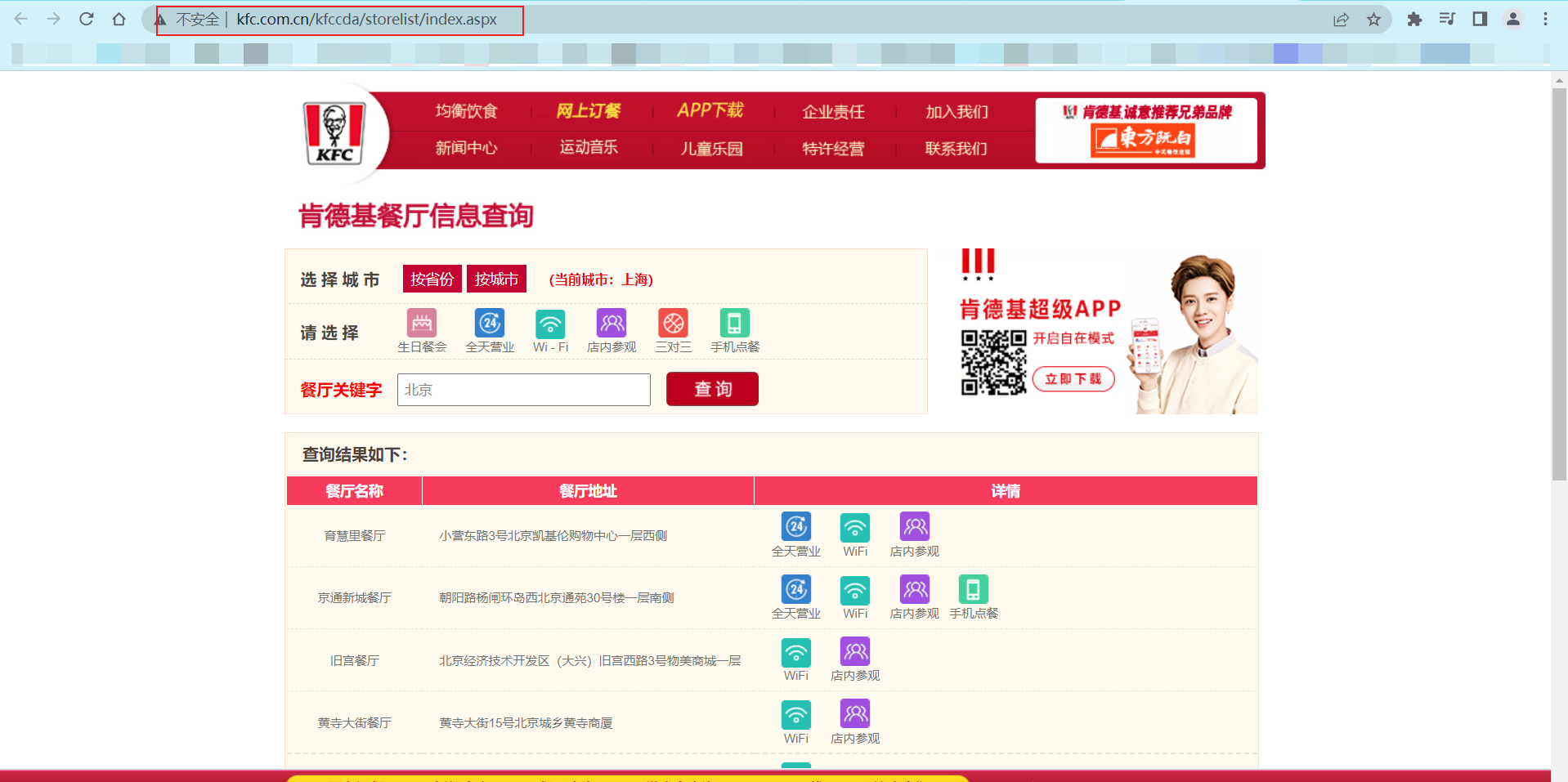The image size is (1568, 782).
Task: Click 全天营业 icon for 育慧里餐厅
Action: (x=796, y=527)
